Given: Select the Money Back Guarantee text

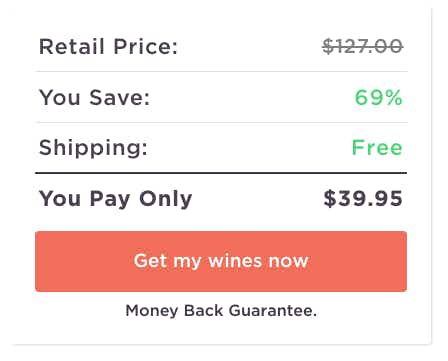Looking at the screenshot, I should click(221, 311).
